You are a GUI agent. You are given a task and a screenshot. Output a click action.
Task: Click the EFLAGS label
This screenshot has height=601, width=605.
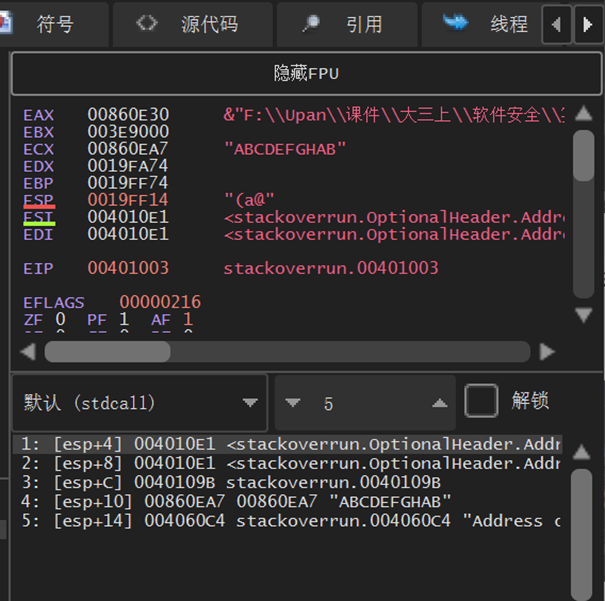coord(54,303)
